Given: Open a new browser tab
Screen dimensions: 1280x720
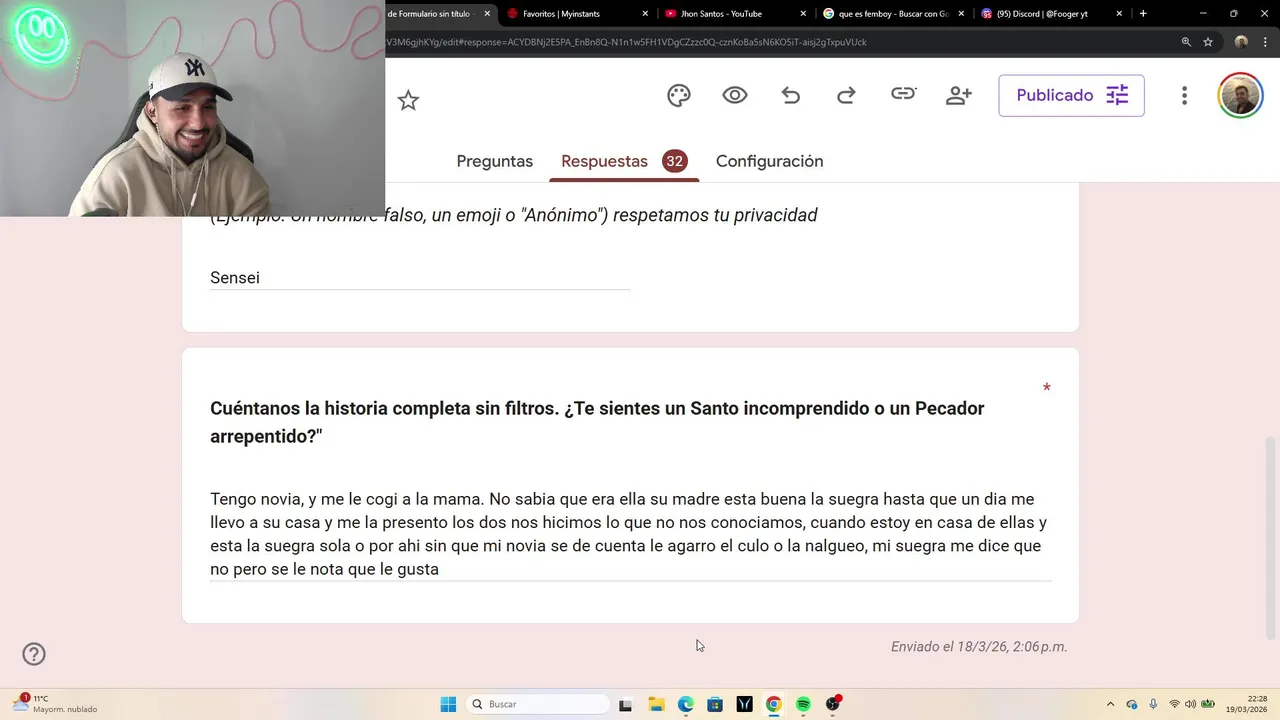Looking at the screenshot, I should pyautogui.click(x=1143, y=14).
